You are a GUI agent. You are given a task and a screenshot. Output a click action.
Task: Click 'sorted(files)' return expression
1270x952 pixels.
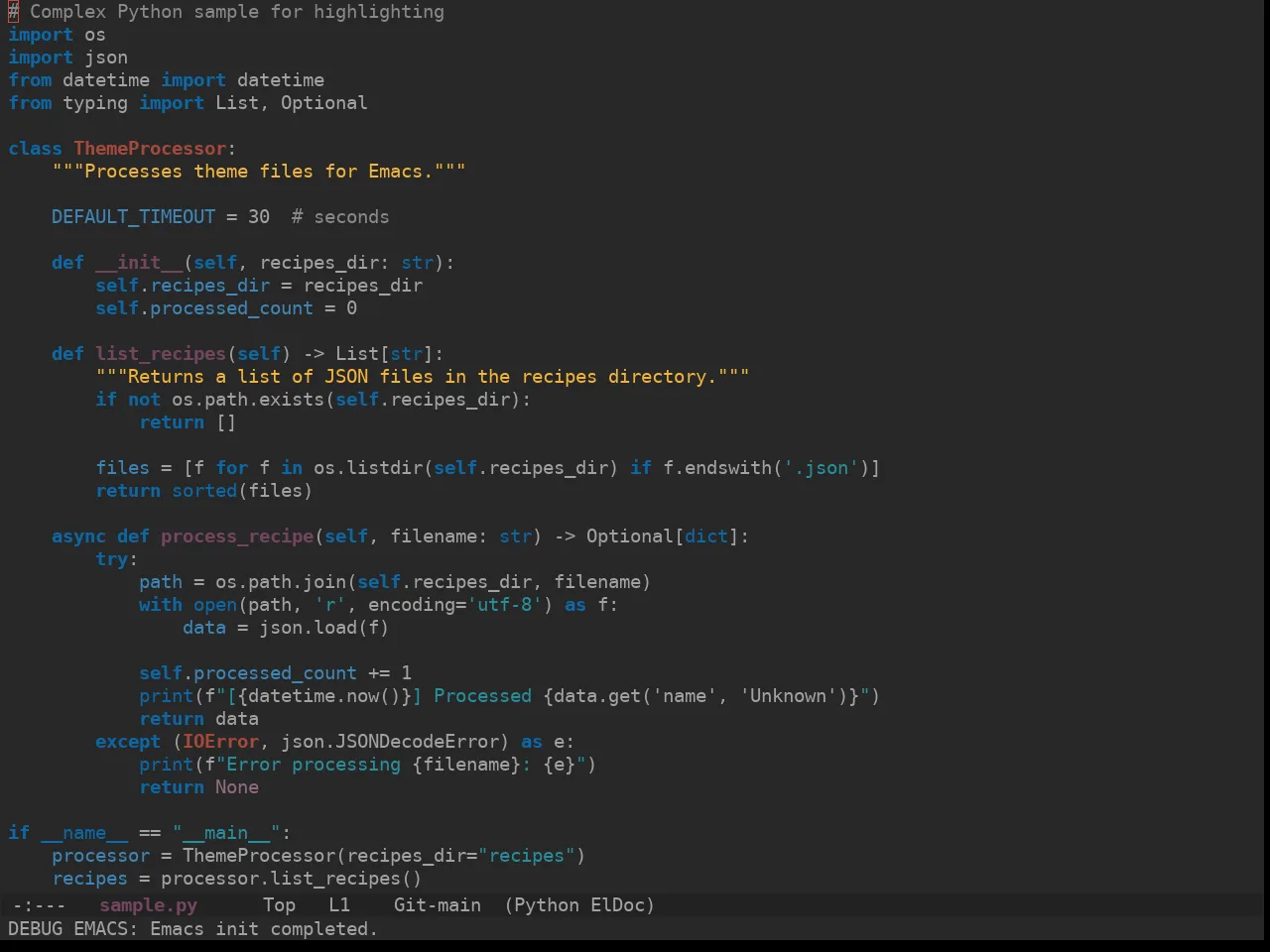(242, 490)
